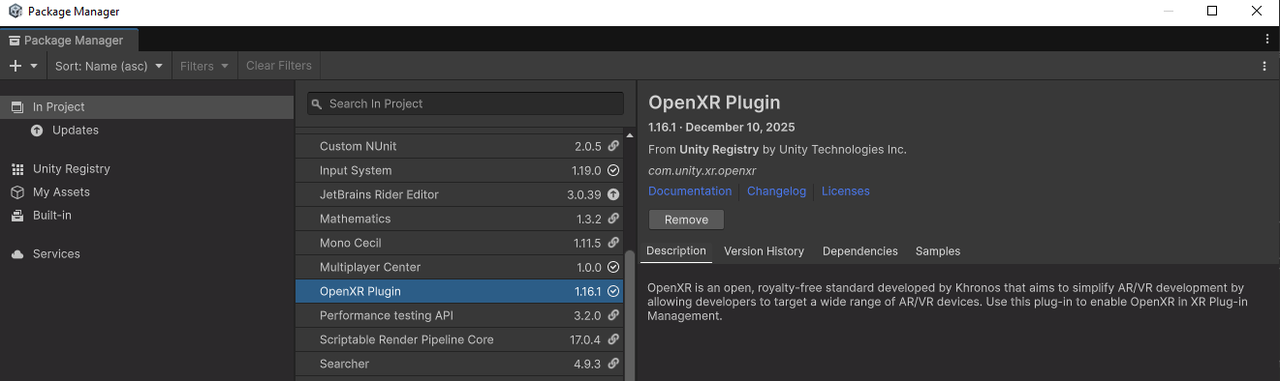Screen dimensions: 1280x381
Task: Select Updates in the sidebar
Action: 147,130
